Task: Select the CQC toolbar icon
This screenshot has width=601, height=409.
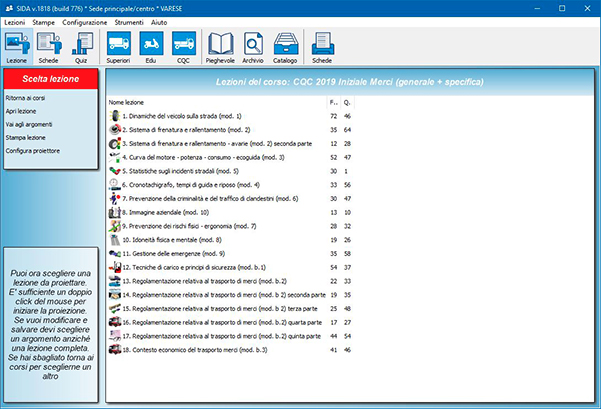Action: pos(182,47)
